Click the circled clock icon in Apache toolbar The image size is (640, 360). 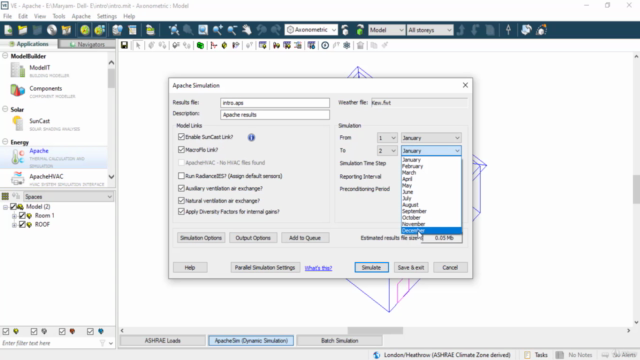click(325, 45)
